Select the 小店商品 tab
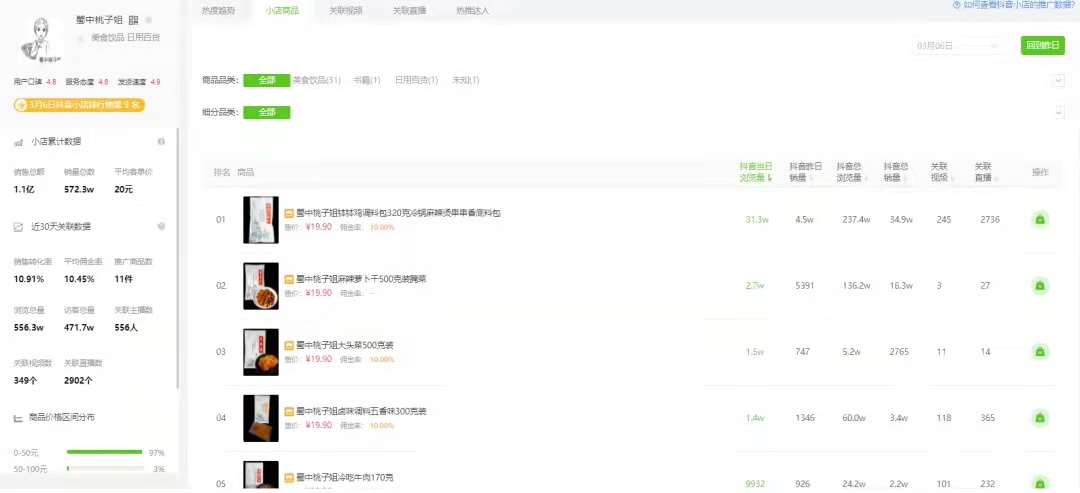1080x493 pixels. (x=282, y=11)
